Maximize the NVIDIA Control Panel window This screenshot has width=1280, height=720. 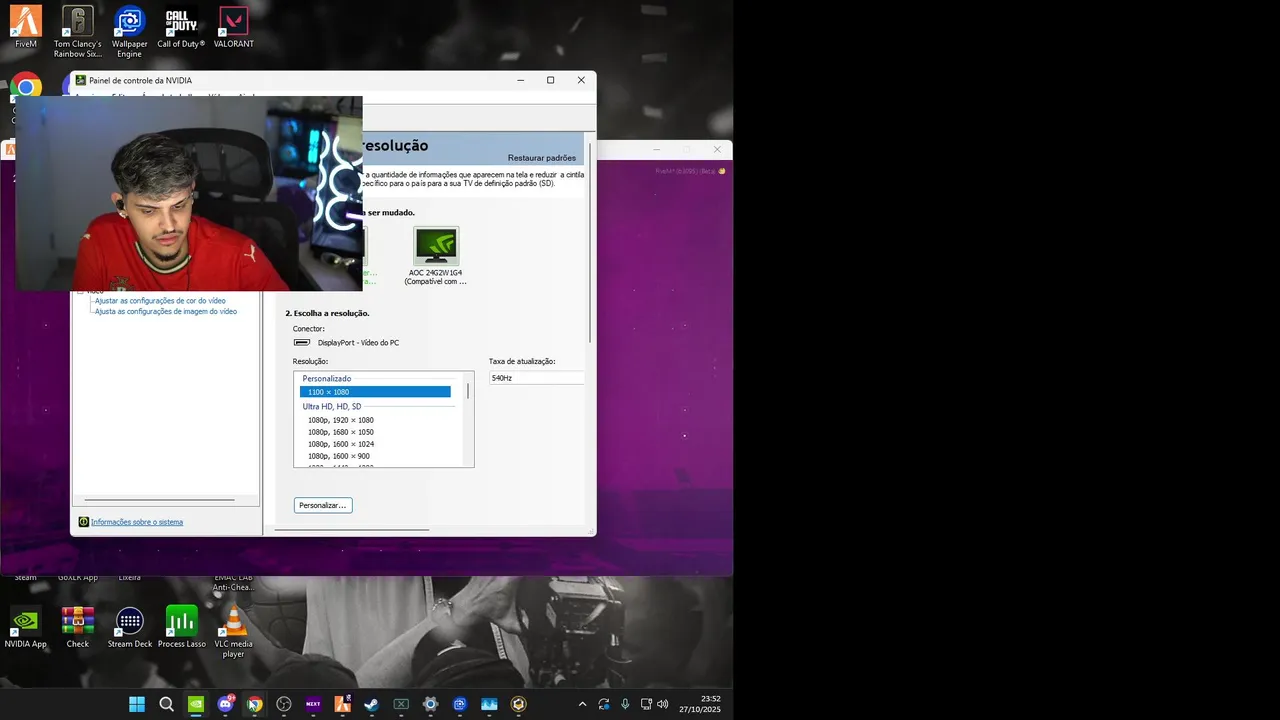pos(550,80)
